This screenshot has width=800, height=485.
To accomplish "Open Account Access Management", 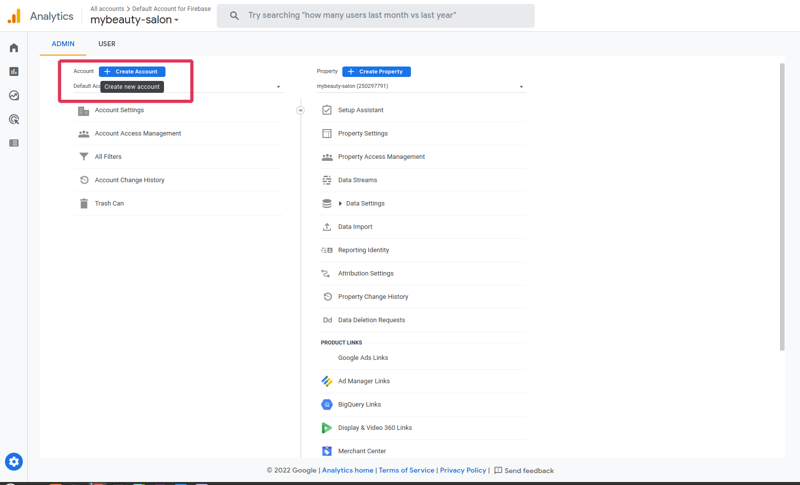I will coord(138,134).
